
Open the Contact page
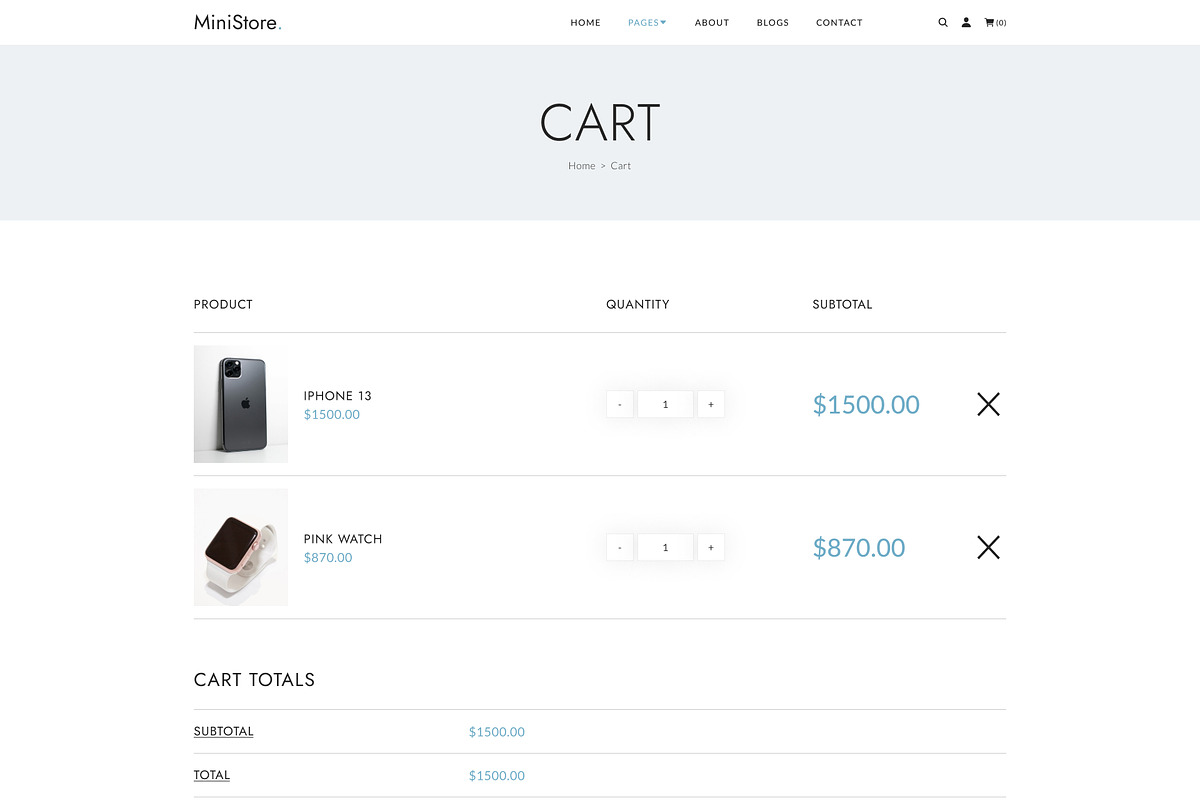pos(839,22)
